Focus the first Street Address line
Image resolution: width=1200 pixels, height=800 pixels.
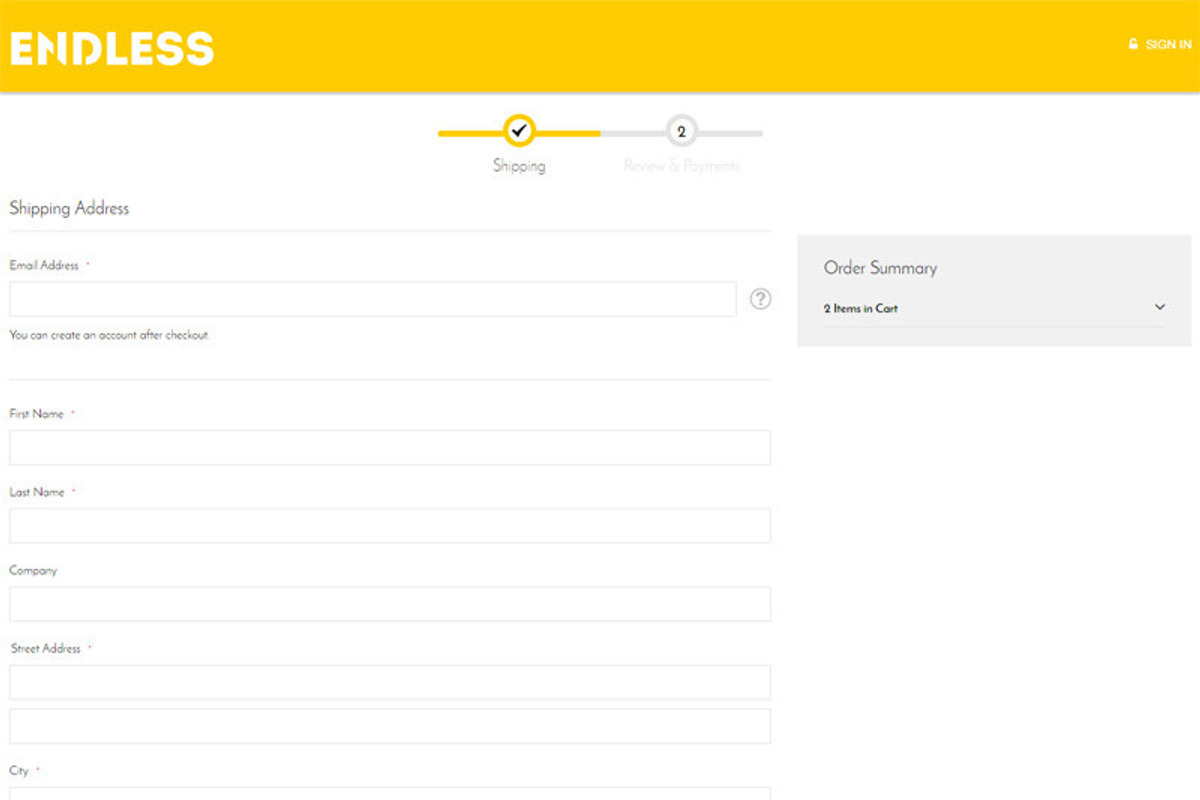click(390, 682)
